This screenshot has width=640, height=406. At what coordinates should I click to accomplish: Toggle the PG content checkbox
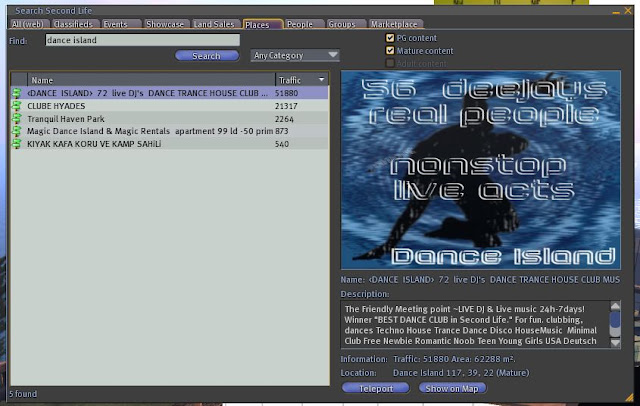[390, 38]
